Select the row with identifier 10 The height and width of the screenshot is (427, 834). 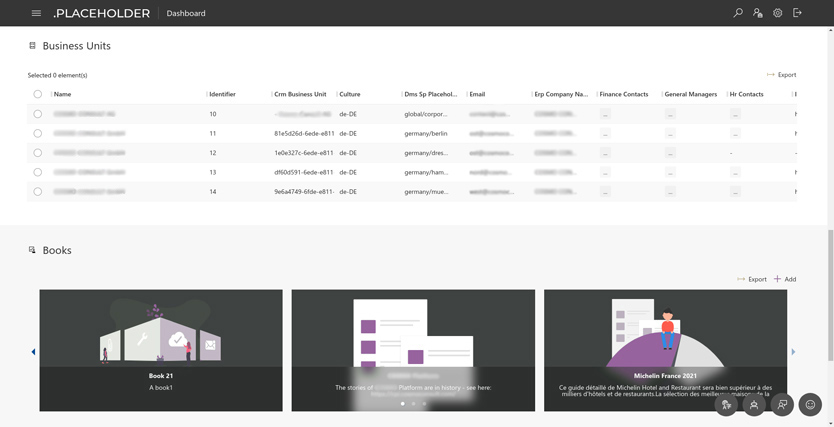38,114
